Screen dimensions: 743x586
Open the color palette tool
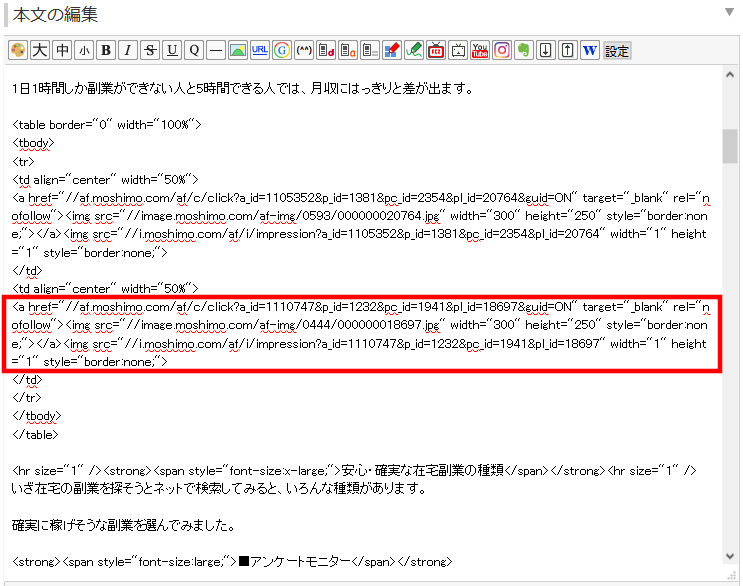tap(18, 50)
